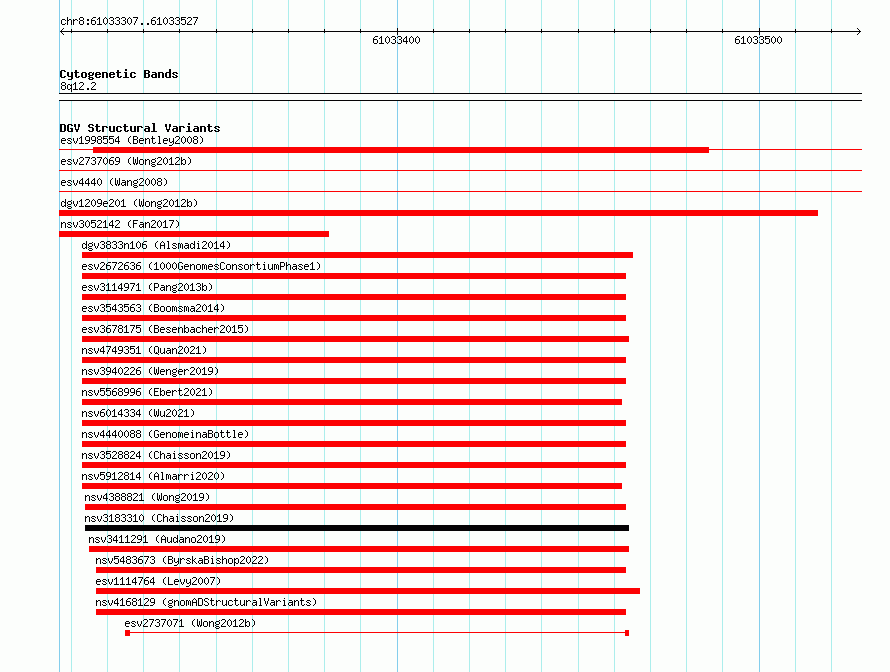Open variant esv1114764 (Levy2007) label
This screenshot has height=672, width=890.
point(158,581)
